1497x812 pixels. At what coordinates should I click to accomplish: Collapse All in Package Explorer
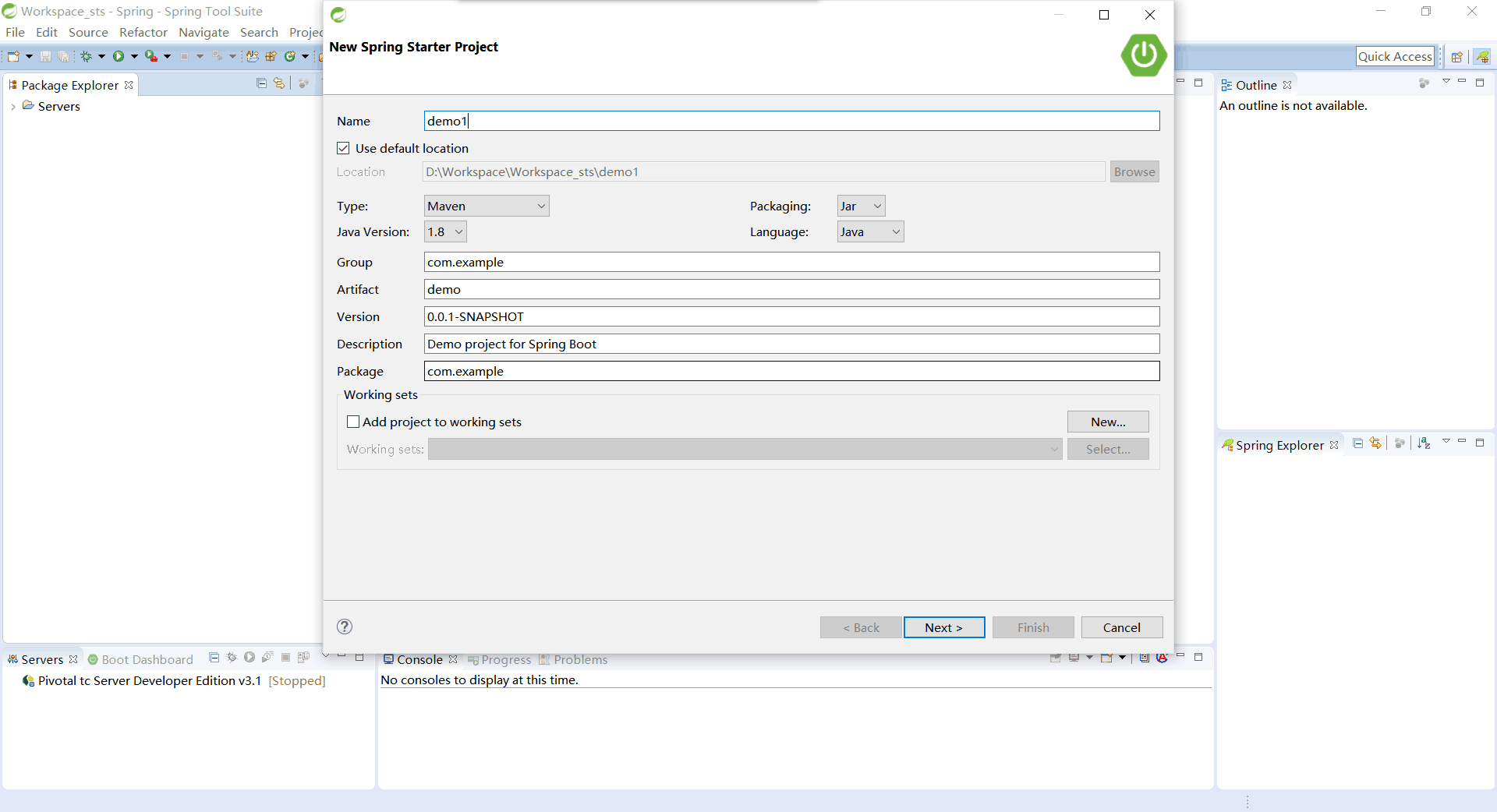261,83
